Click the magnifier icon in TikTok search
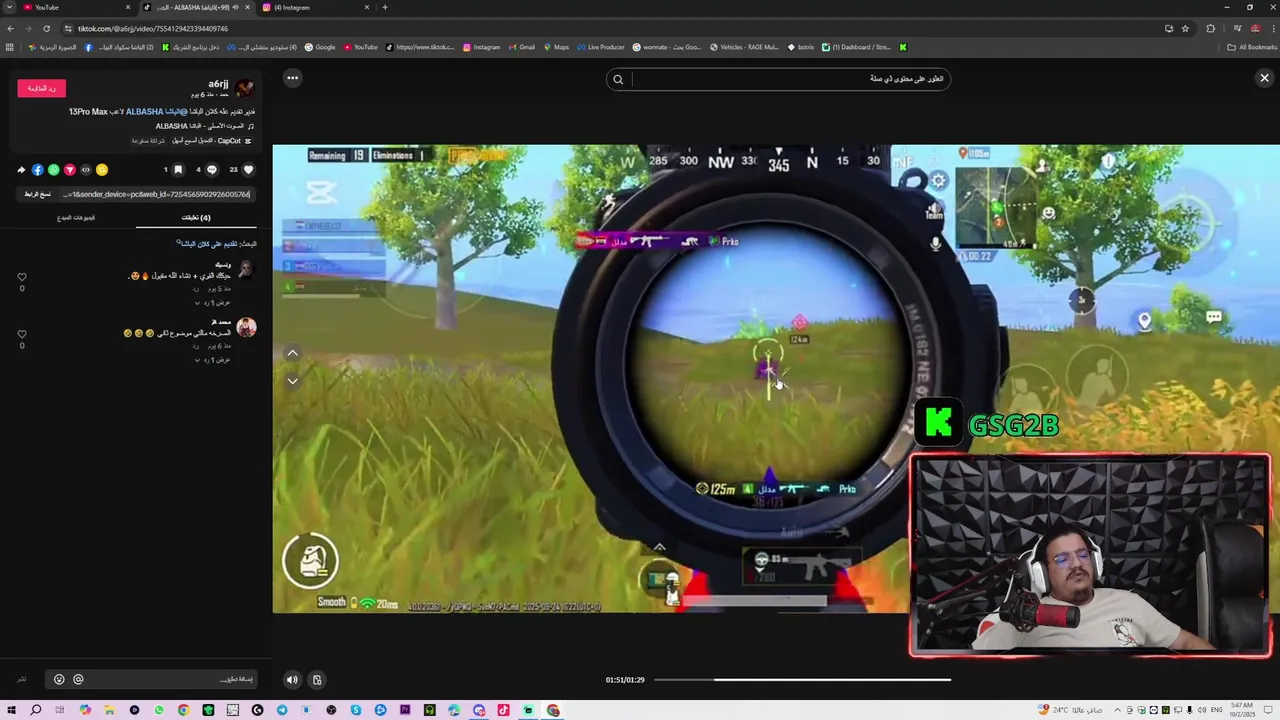The height and width of the screenshot is (720, 1280). [618, 79]
